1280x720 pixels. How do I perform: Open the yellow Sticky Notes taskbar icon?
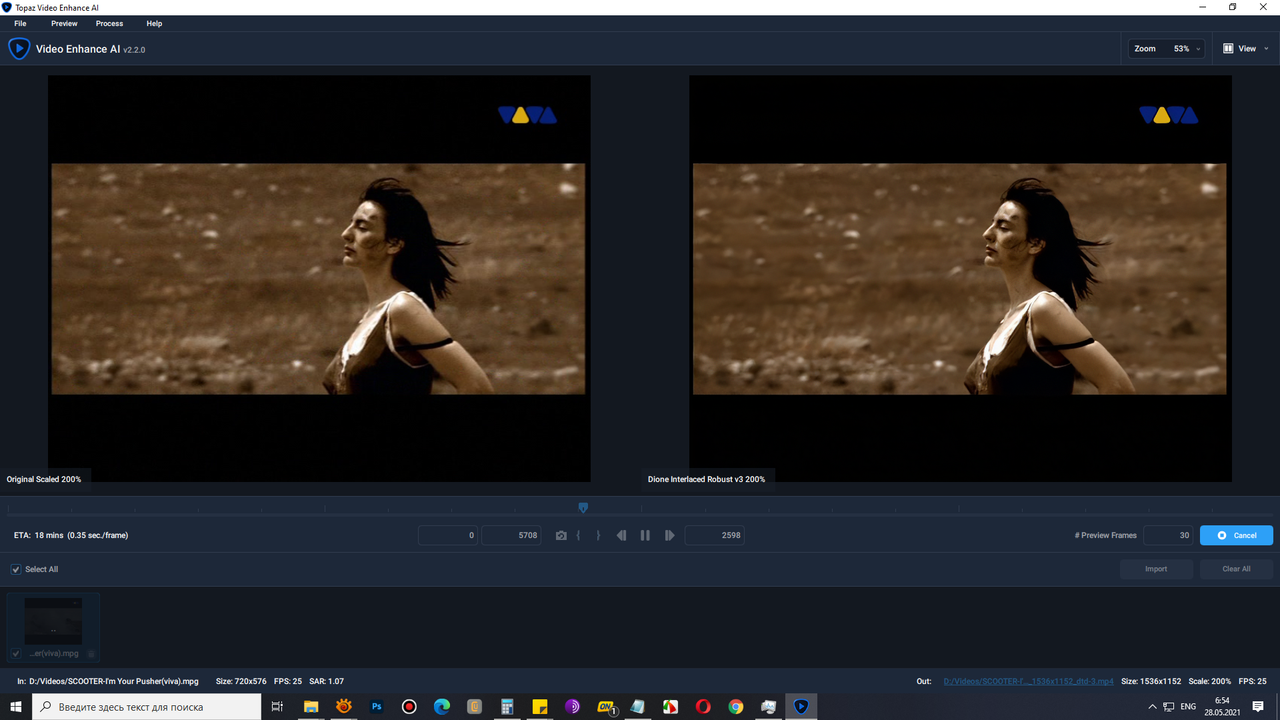click(540, 706)
